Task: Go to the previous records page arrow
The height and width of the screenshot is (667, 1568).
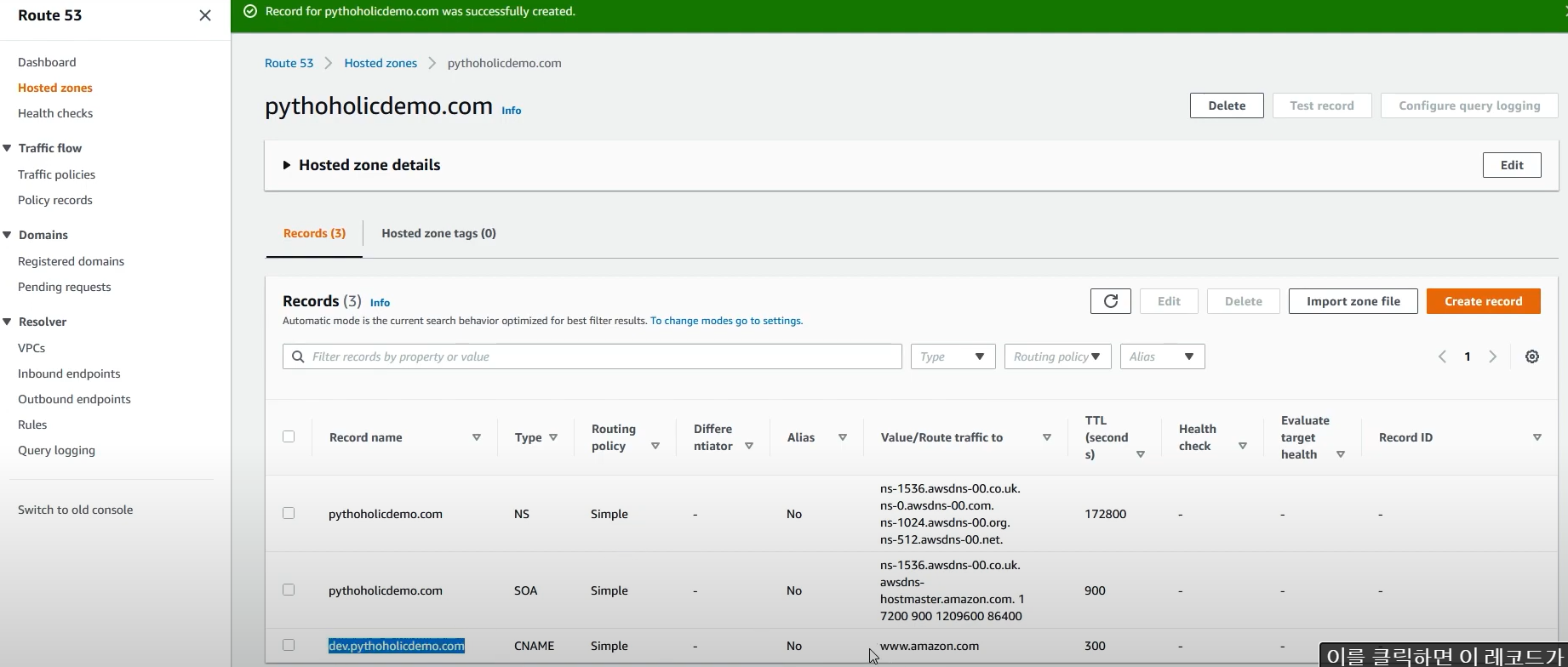Action: tap(1442, 356)
